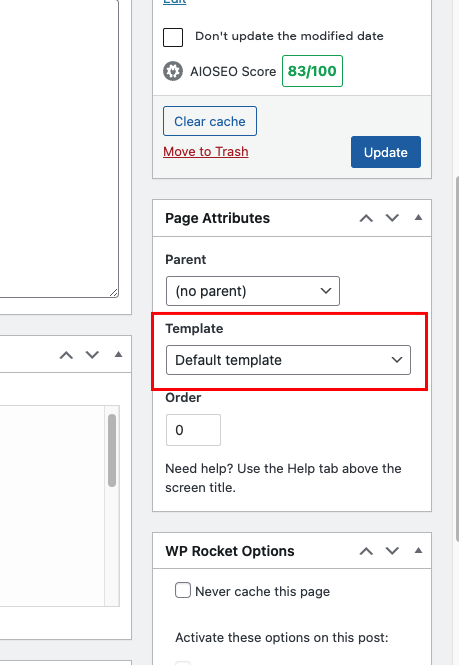This screenshot has width=459, height=665.
Task: Move Page Attributes panel down
Action: 392,218
